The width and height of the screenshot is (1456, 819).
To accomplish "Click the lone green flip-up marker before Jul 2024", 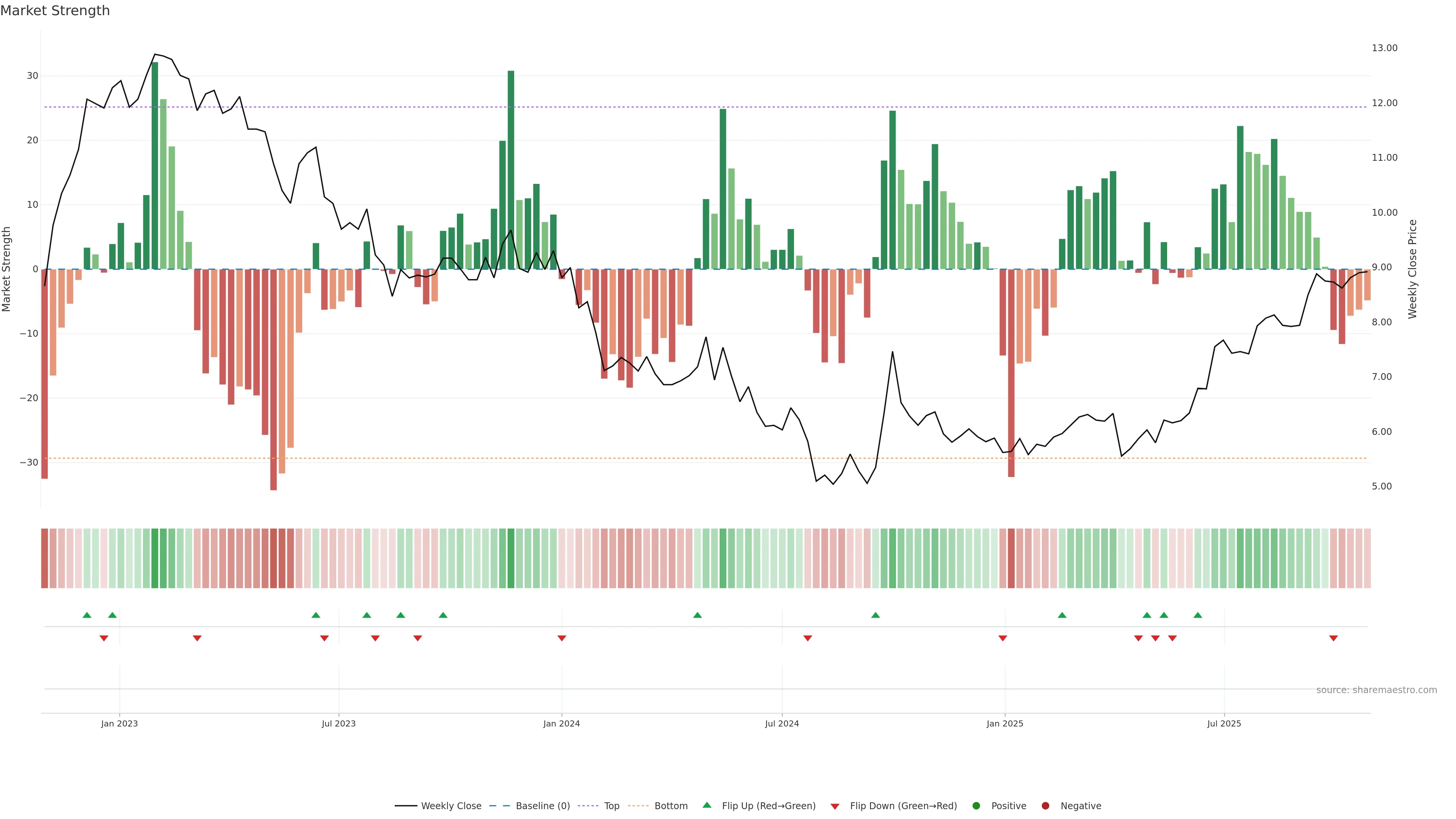I will click(x=697, y=615).
